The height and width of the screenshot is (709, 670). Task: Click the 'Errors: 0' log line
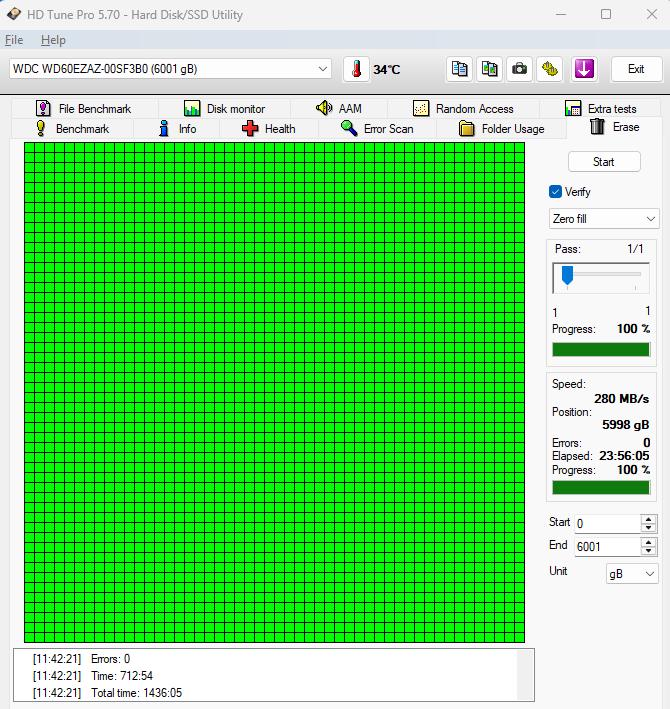click(x=110, y=659)
